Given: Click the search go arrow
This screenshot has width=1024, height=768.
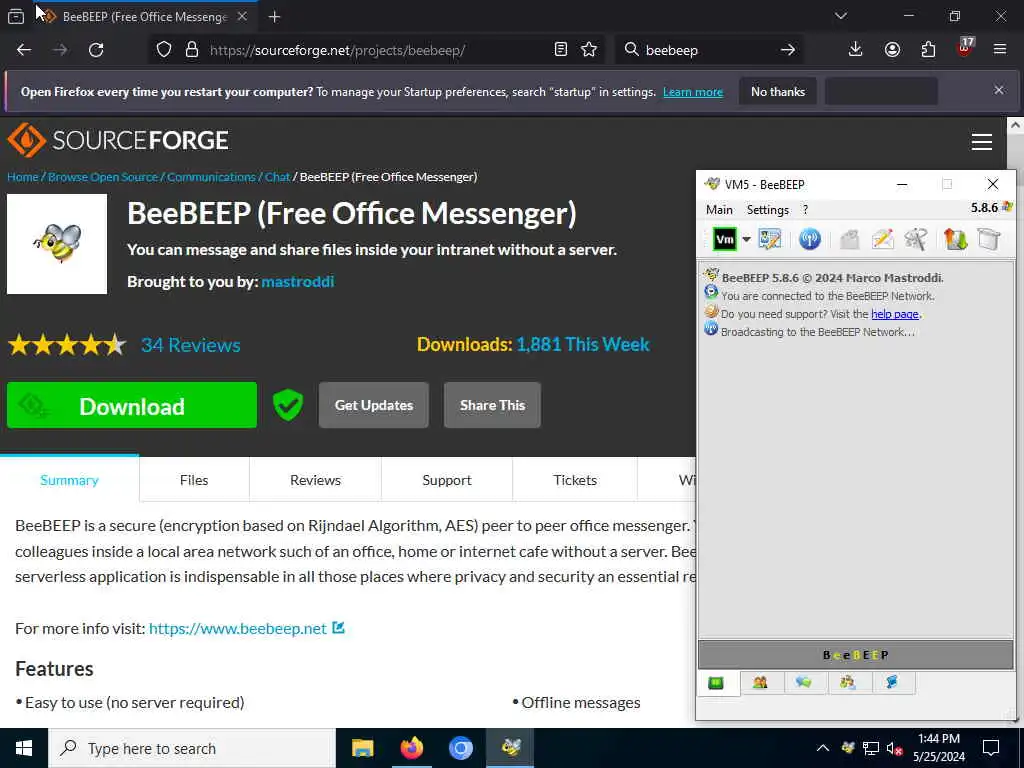Looking at the screenshot, I should coord(788,50).
